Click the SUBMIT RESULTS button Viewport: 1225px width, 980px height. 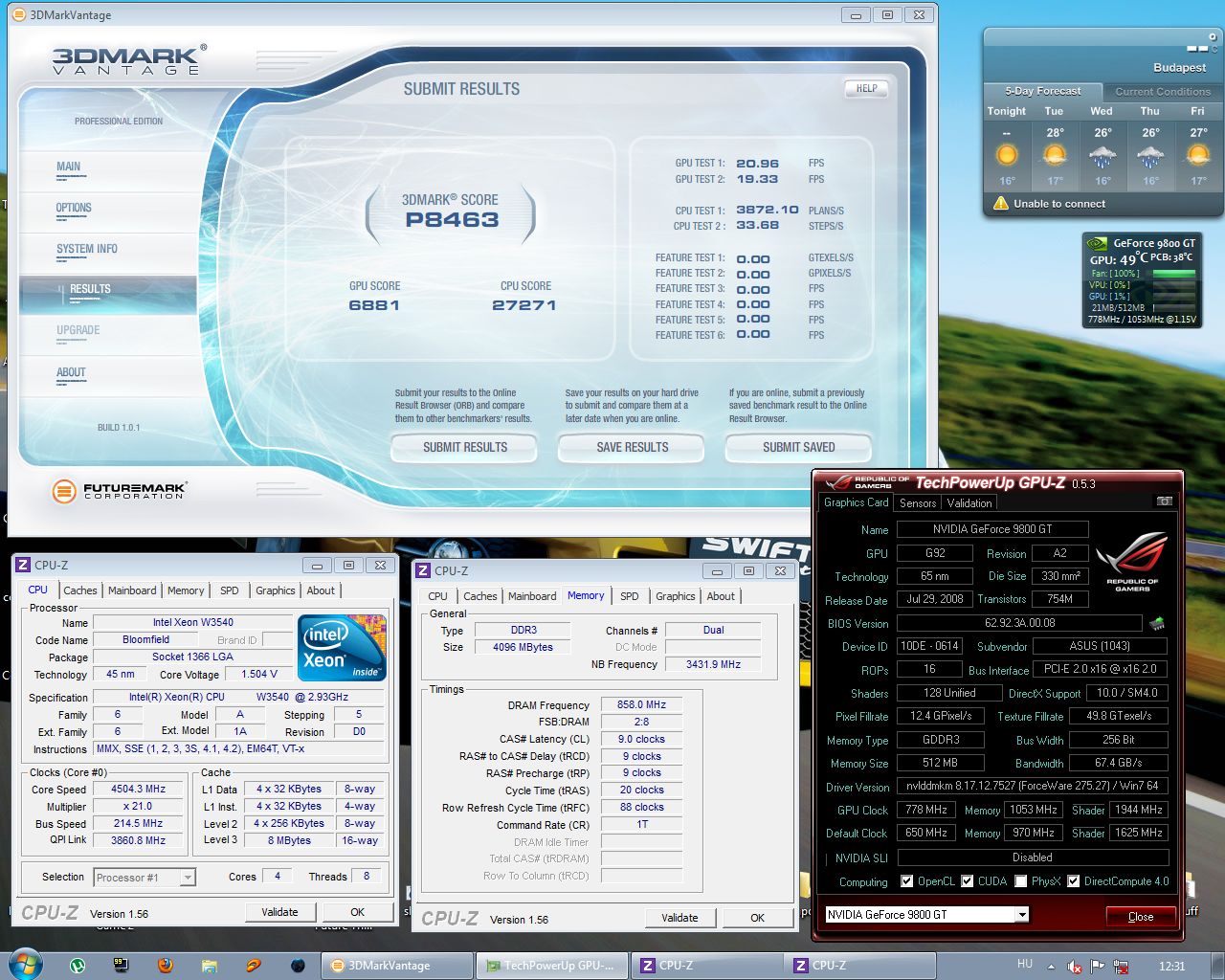point(465,448)
